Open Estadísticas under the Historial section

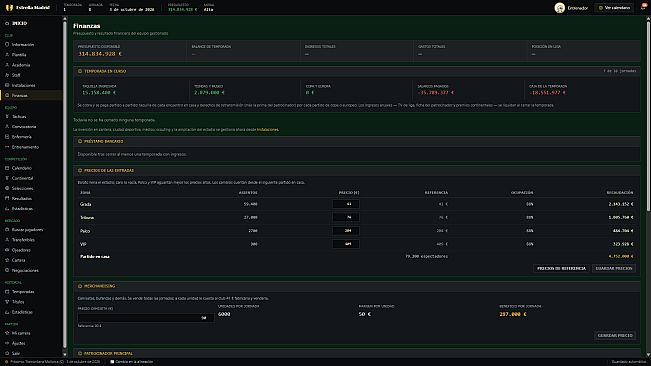click(31, 312)
